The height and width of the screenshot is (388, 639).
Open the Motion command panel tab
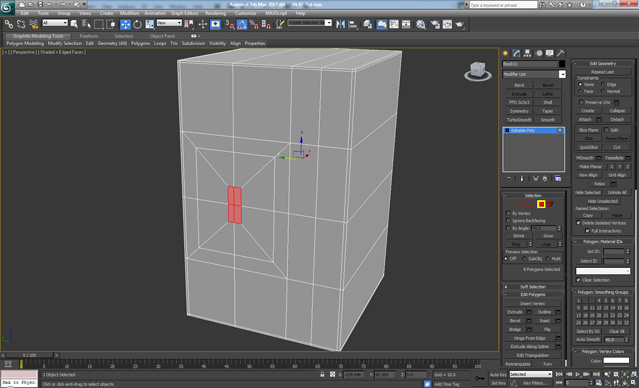point(539,53)
